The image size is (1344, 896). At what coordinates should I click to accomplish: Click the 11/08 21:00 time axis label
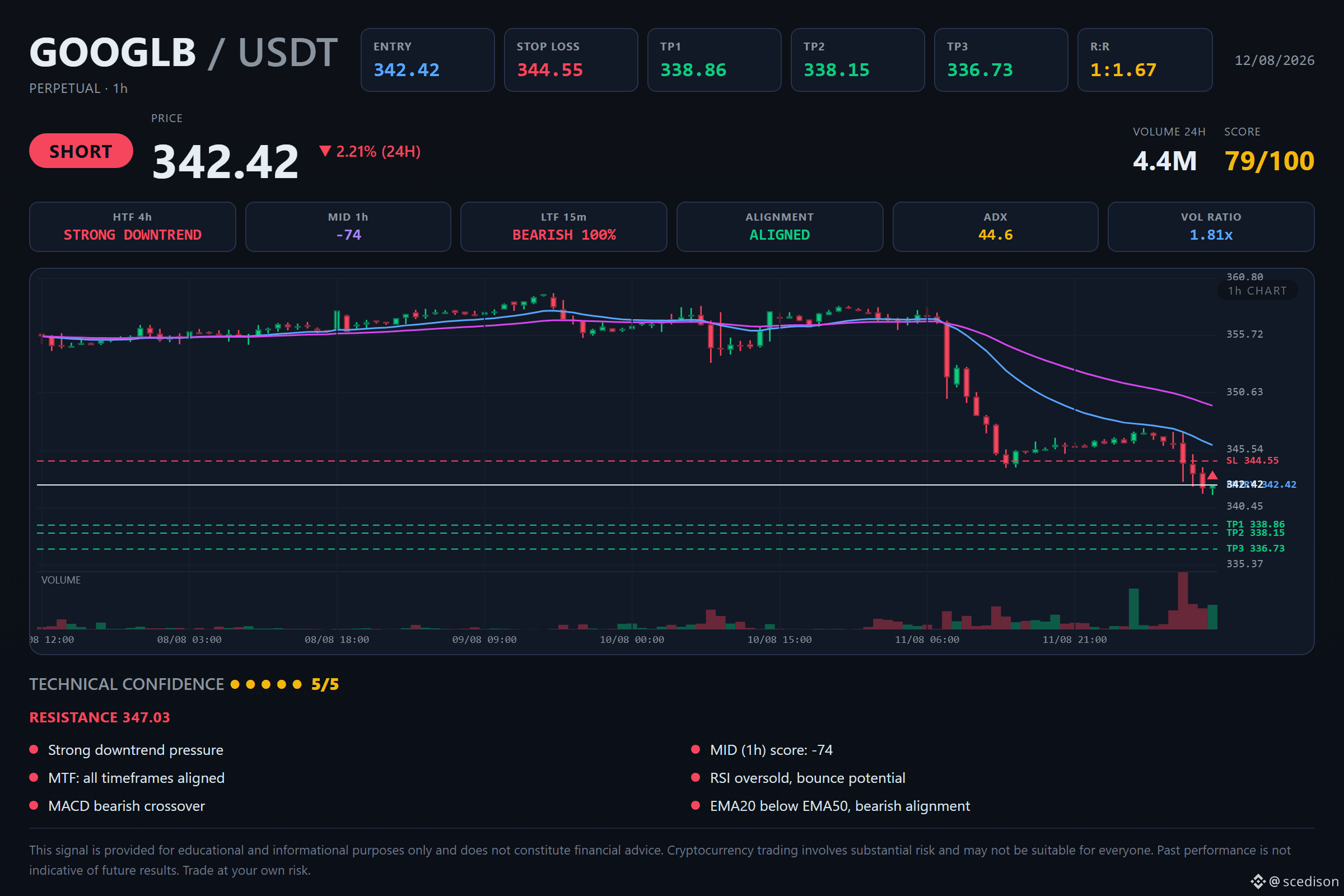[1075, 640]
